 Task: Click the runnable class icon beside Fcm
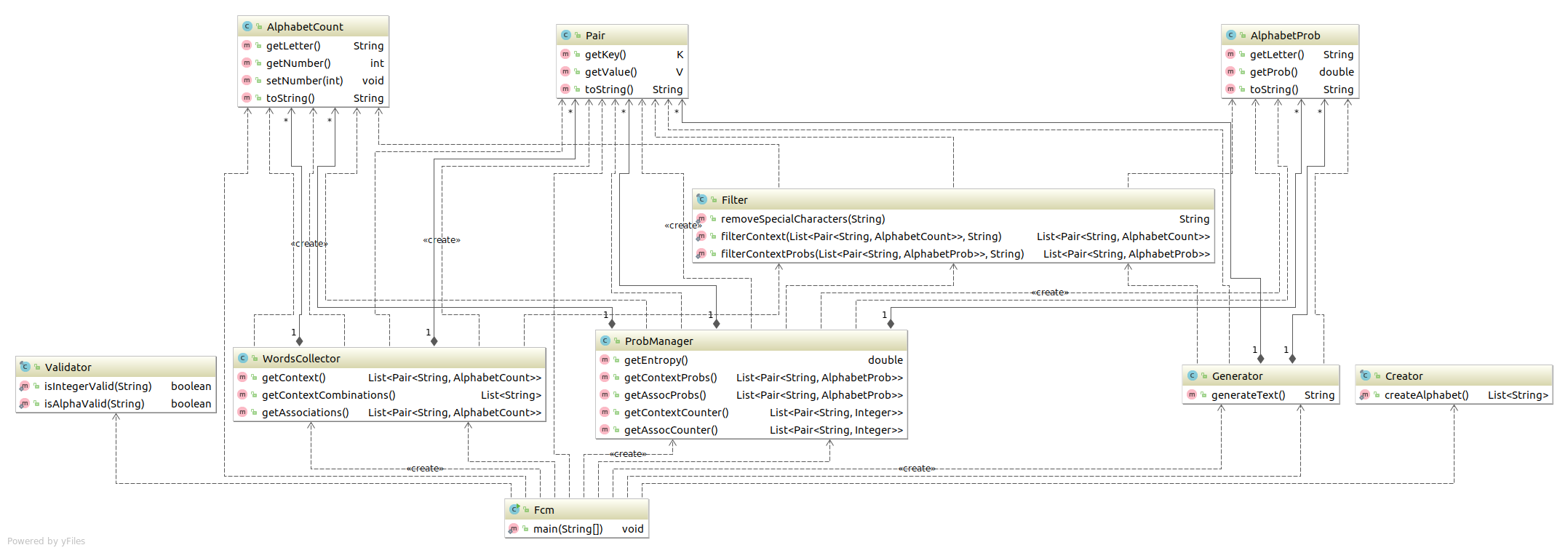tap(514, 509)
